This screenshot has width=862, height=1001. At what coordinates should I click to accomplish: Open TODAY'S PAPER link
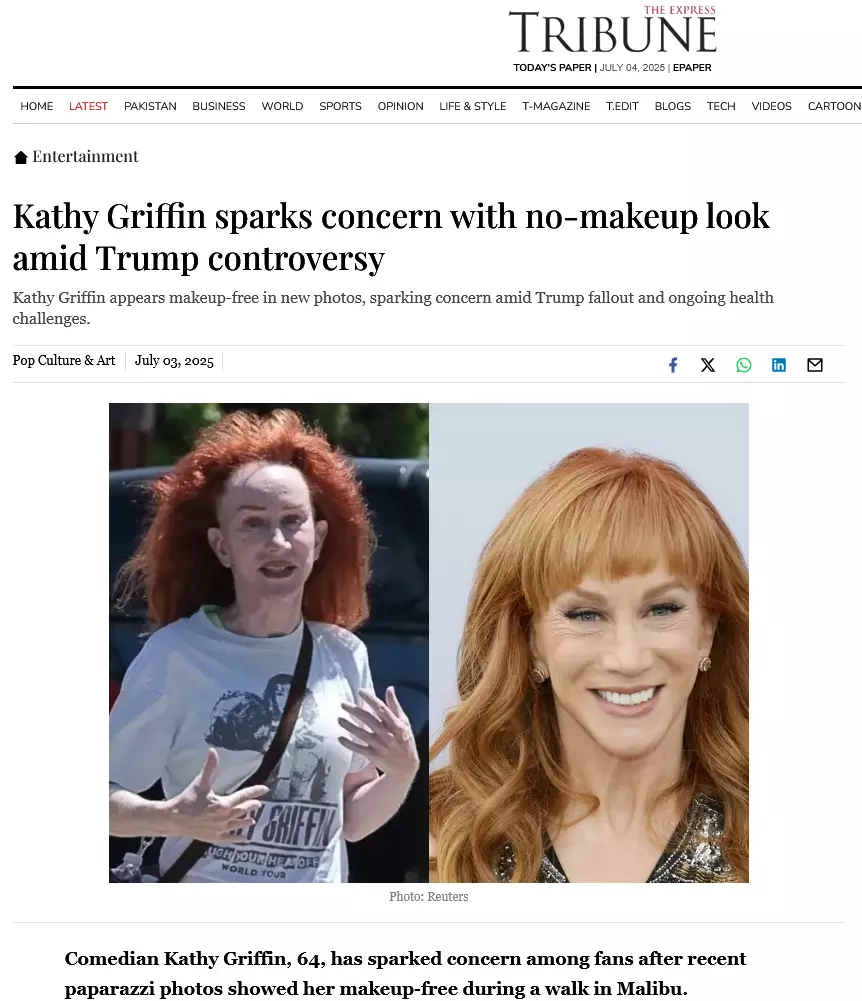tap(552, 68)
